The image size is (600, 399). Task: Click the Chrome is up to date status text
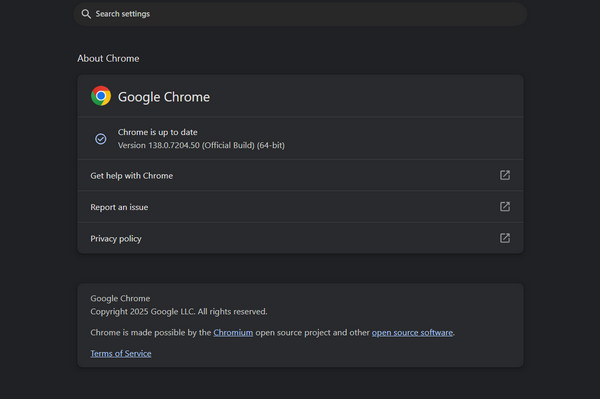pos(158,132)
